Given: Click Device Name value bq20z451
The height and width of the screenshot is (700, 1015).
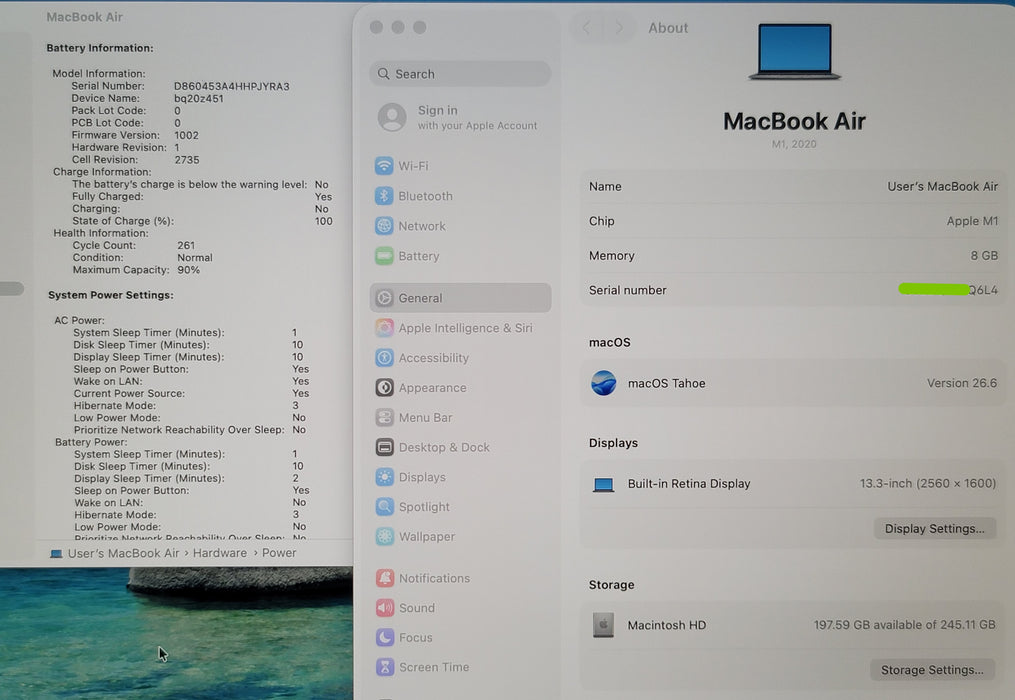Looking at the screenshot, I should (198, 98).
